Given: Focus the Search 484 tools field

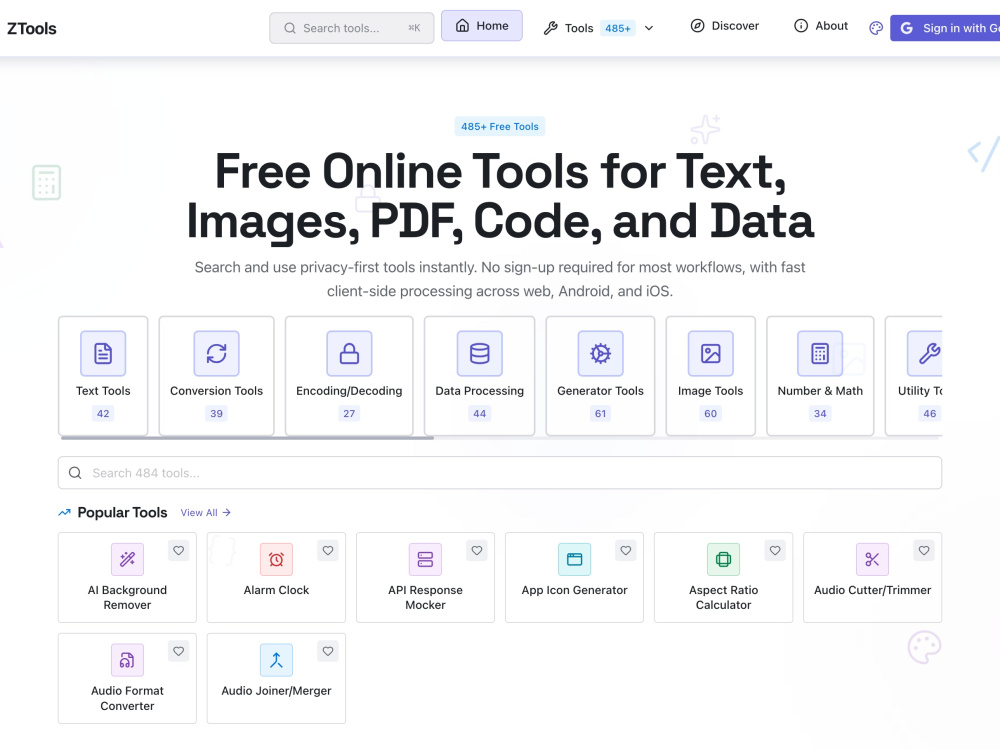Looking at the screenshot, I should (x=500, y=473).
